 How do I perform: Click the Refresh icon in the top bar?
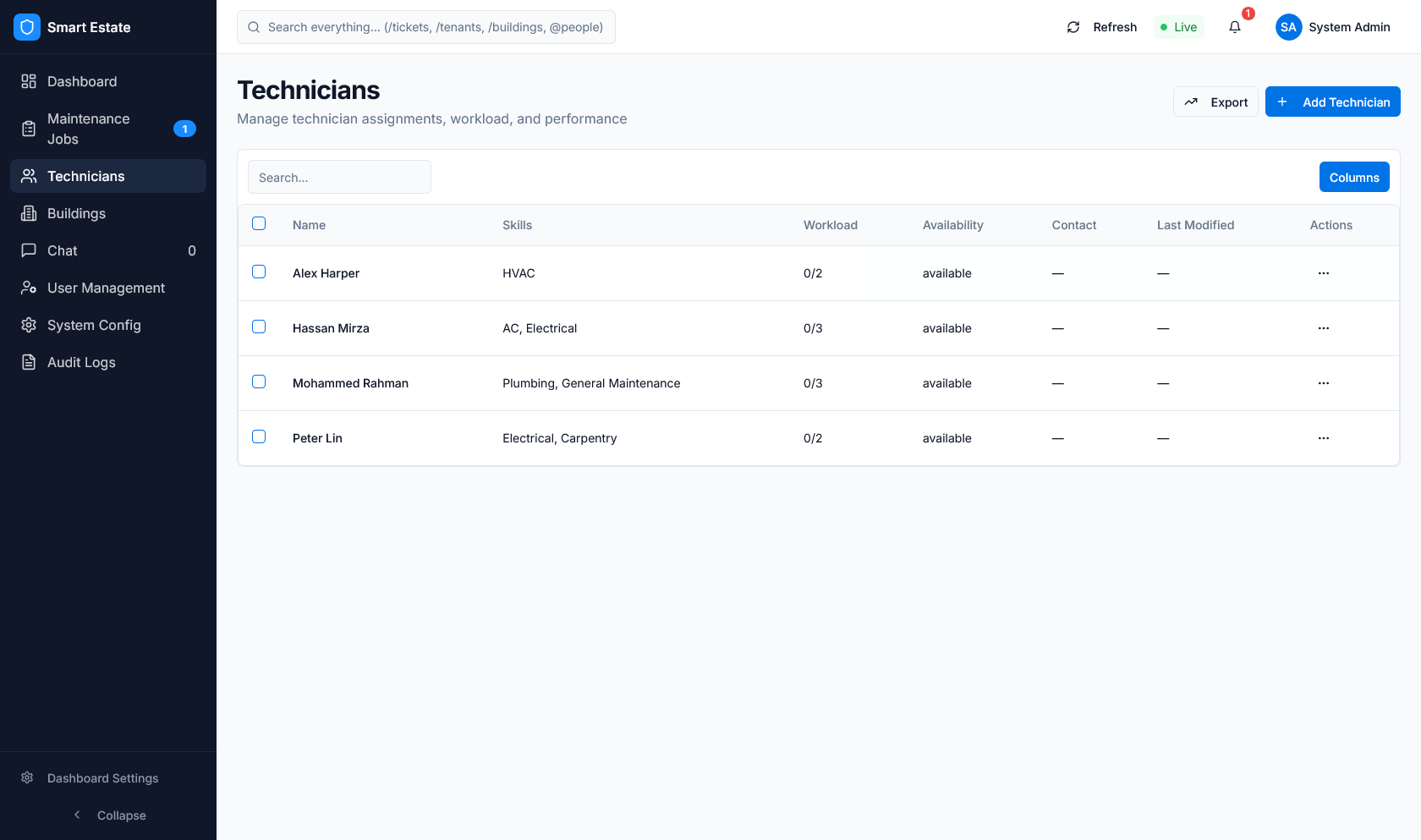pyautogui.click(x=1073, y=27)
